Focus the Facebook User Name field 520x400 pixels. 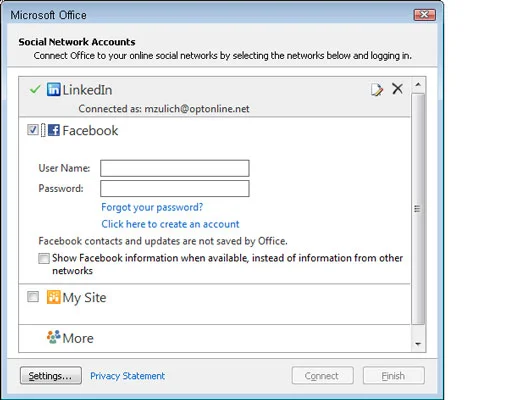[x=175, y=168]
